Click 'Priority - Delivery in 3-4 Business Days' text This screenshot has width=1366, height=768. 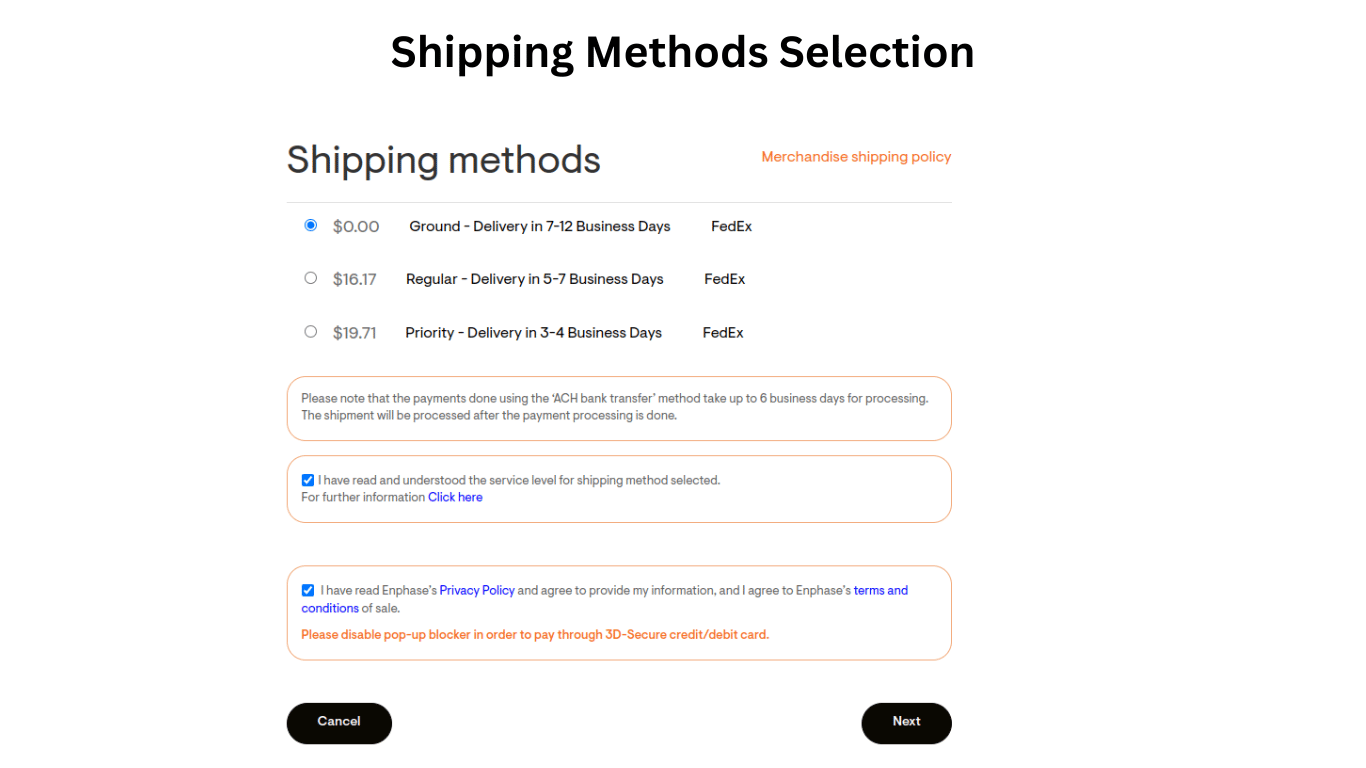point(534,333)
